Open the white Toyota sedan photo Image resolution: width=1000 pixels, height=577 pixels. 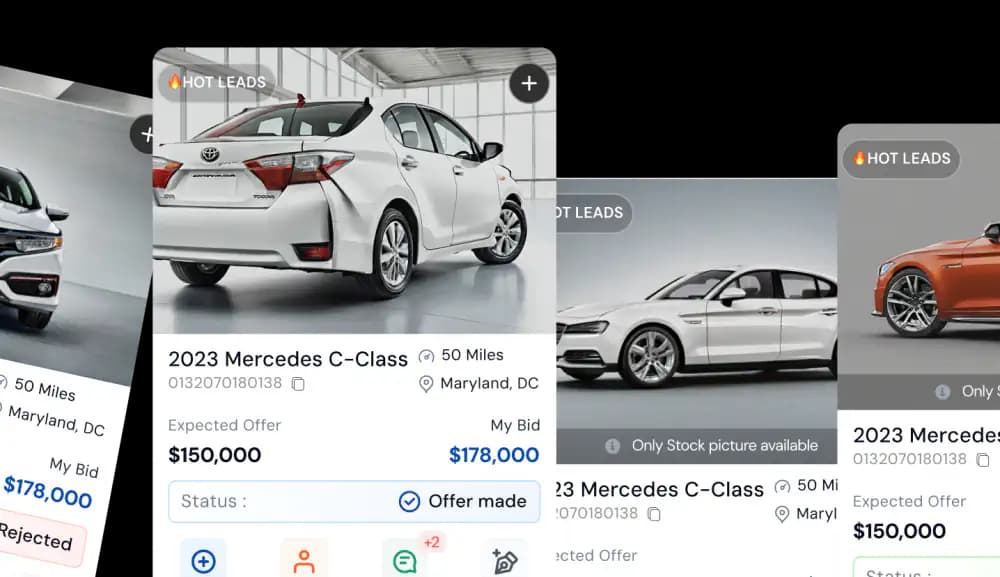tap(354, 191)
